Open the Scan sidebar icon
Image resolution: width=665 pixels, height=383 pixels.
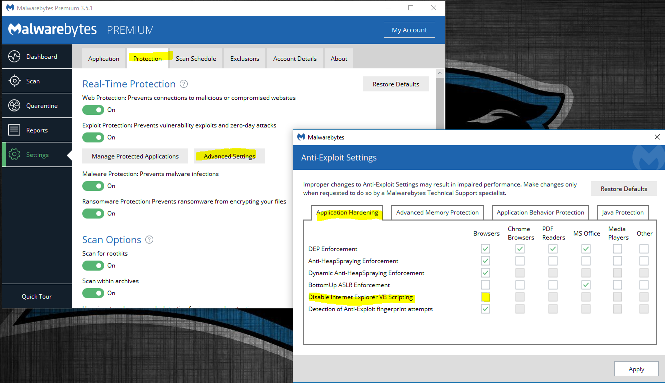14,81
